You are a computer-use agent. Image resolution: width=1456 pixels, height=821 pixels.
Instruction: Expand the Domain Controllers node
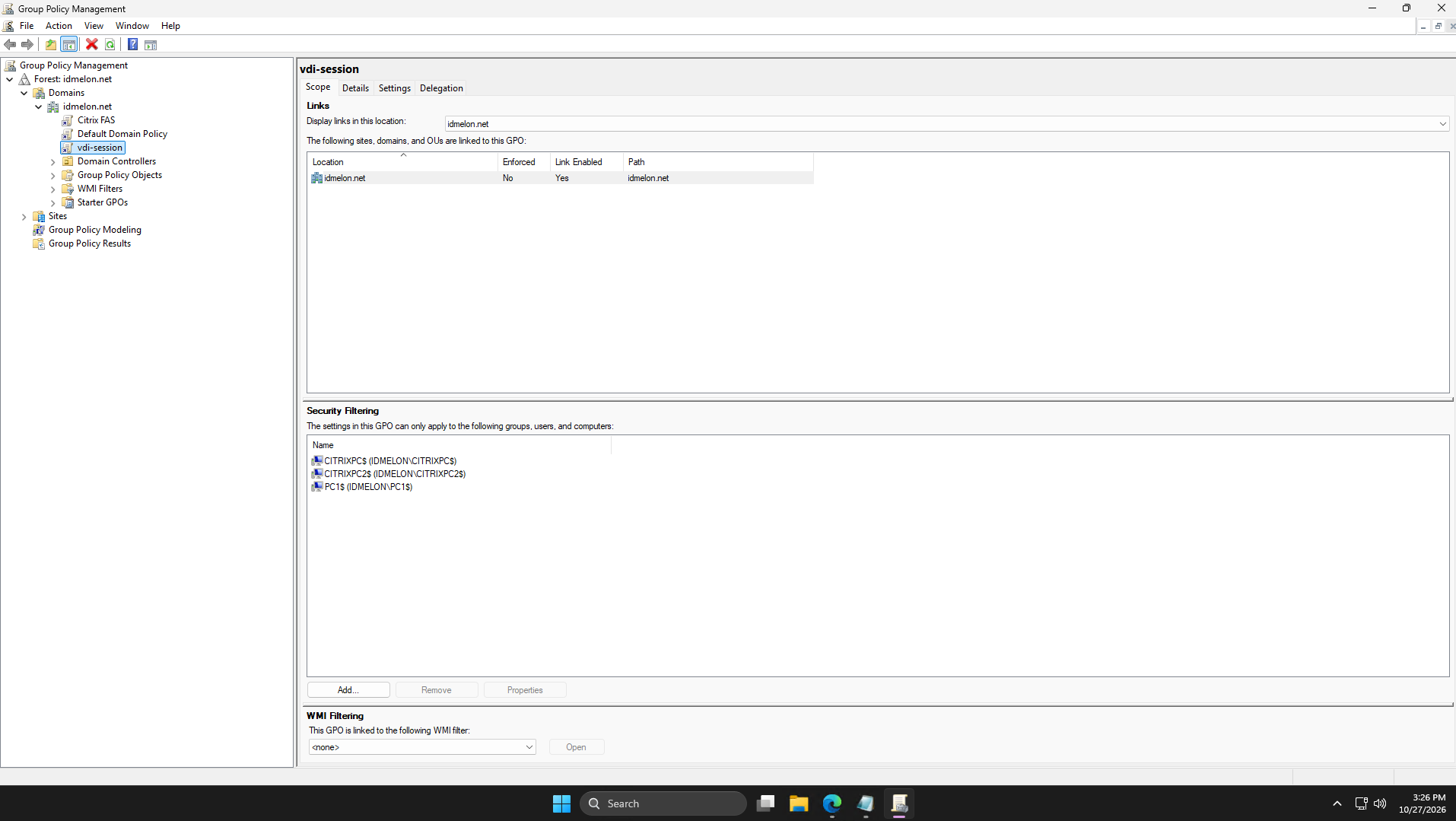53,162
